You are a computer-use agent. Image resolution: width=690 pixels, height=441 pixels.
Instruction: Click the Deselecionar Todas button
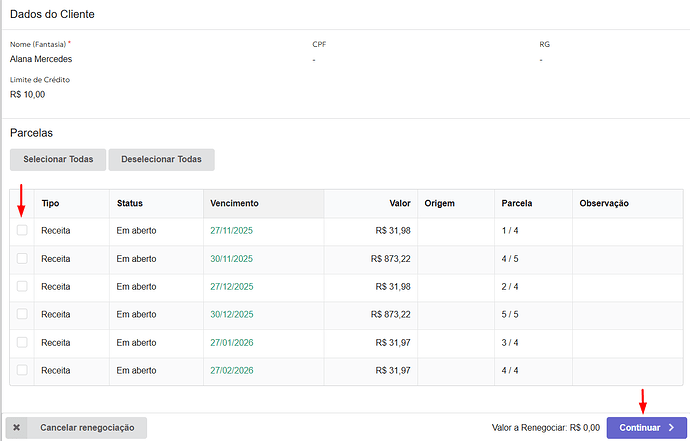(161, 159)
